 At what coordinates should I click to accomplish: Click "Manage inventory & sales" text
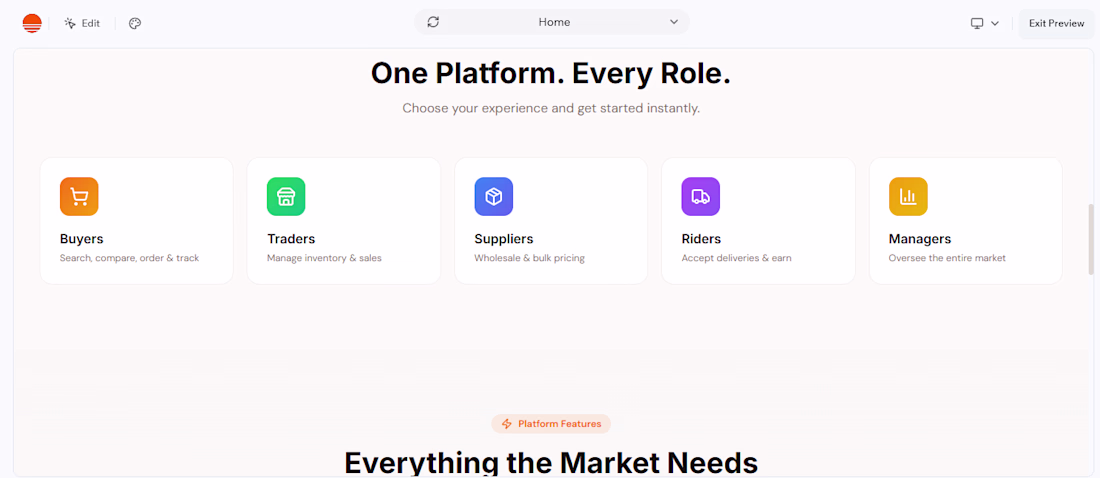pos(324,258)
